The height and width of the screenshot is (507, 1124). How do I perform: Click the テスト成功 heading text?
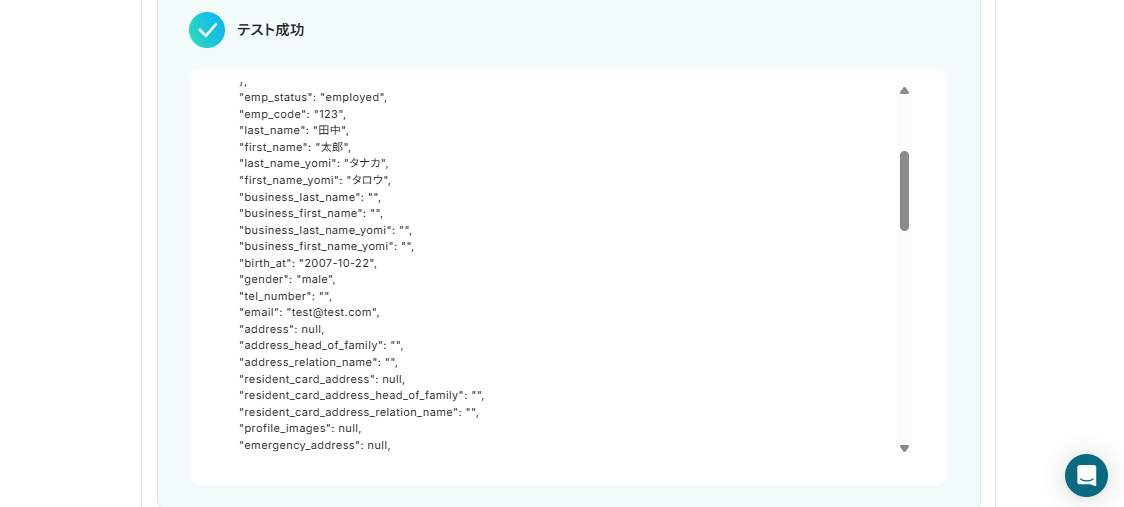270,30
